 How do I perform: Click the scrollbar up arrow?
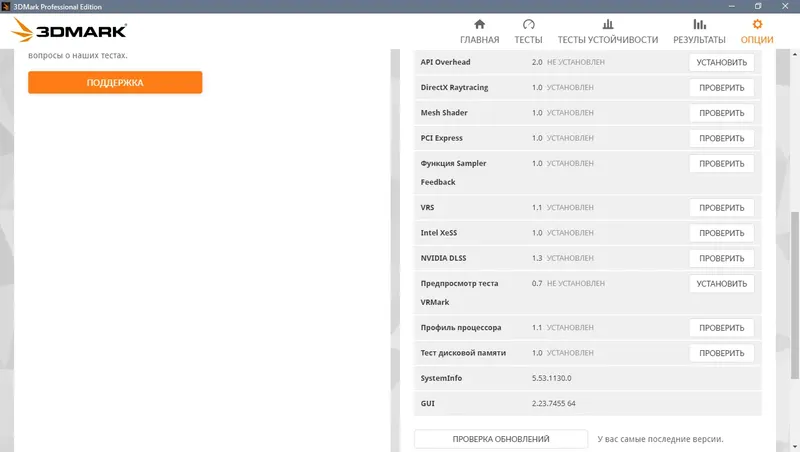(795, 54)
